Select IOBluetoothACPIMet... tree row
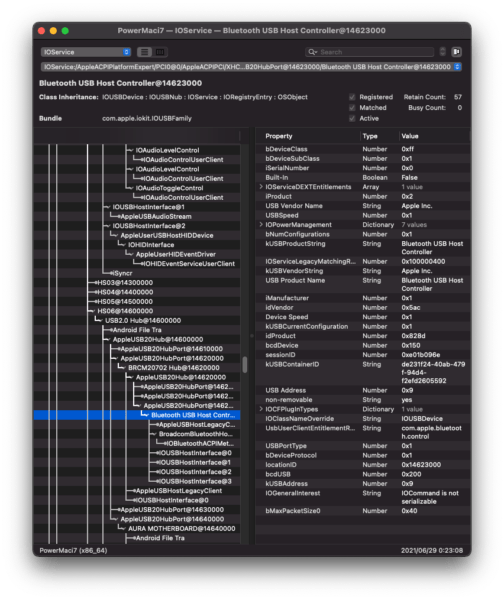Image resolution: width=504 pixels, height=600 pixels. click(x=137, y=443)
